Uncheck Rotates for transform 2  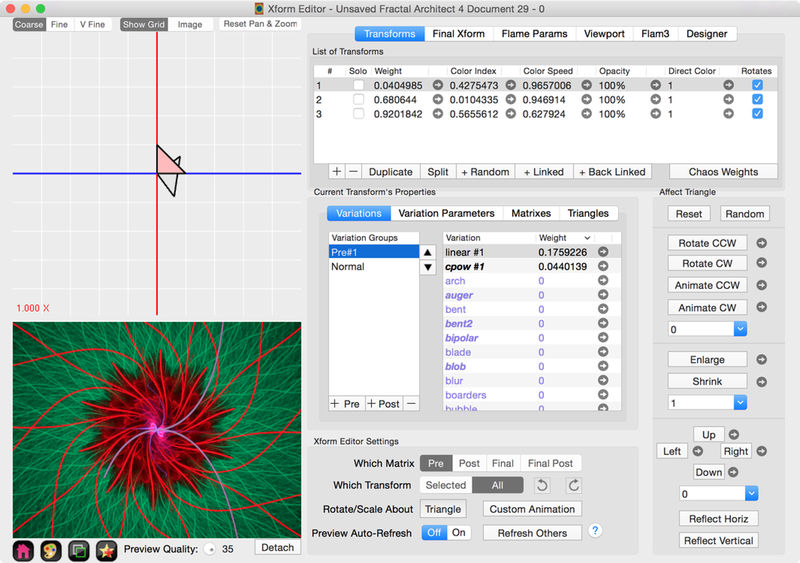click(757, 100)
